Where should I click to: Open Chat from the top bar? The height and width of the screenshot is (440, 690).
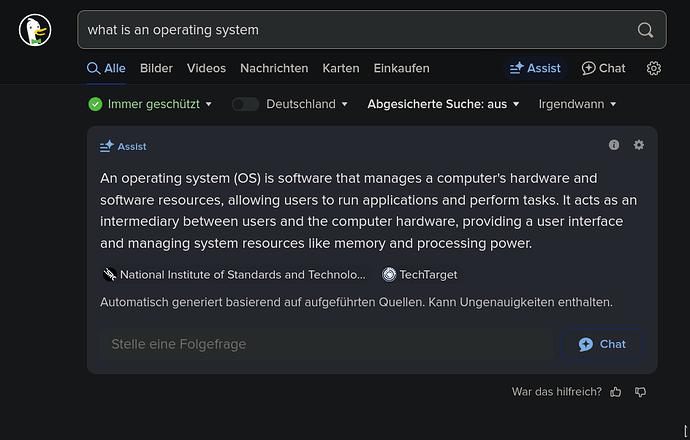(x=603, y=68)
